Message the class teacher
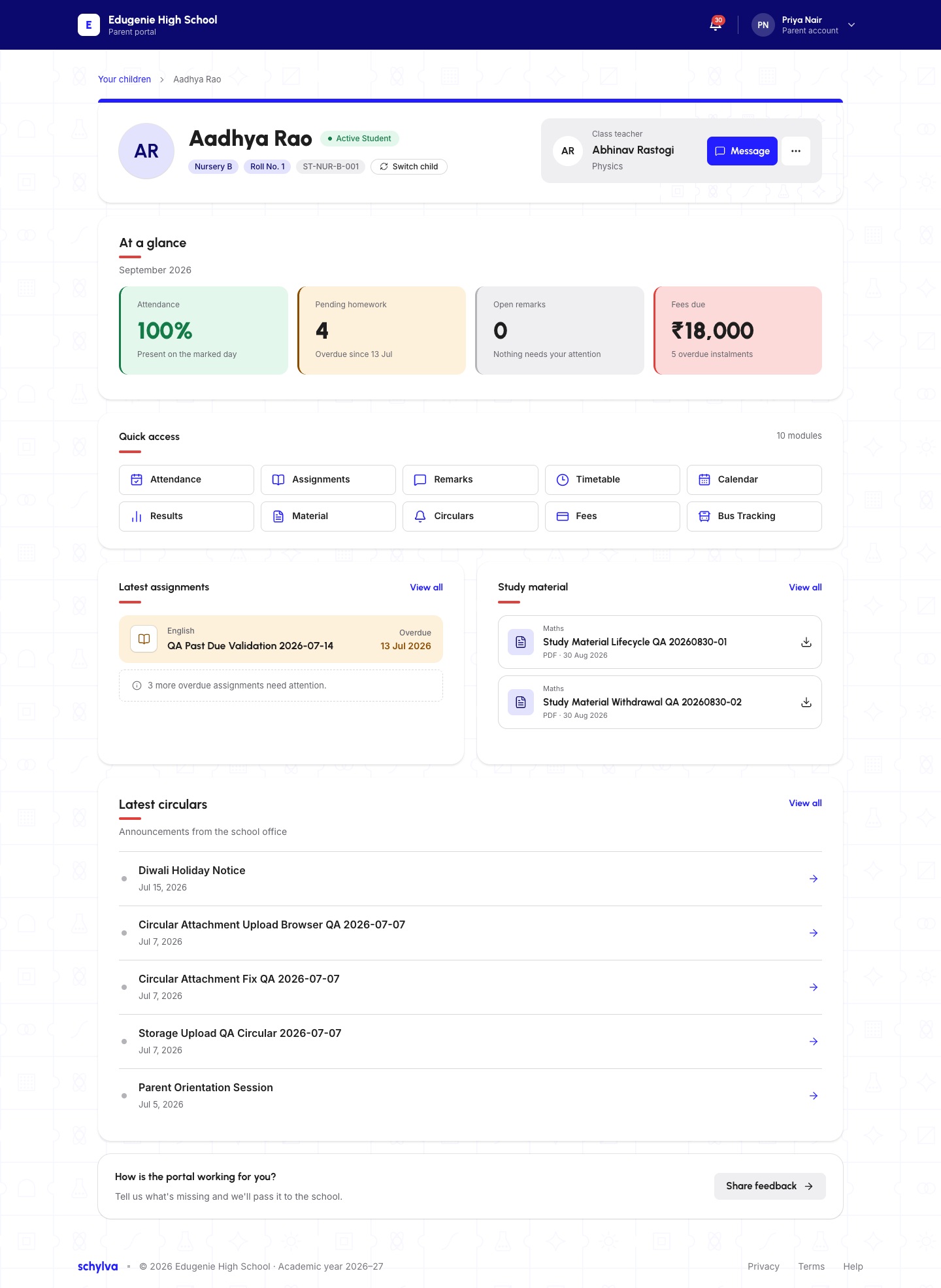 742,151
